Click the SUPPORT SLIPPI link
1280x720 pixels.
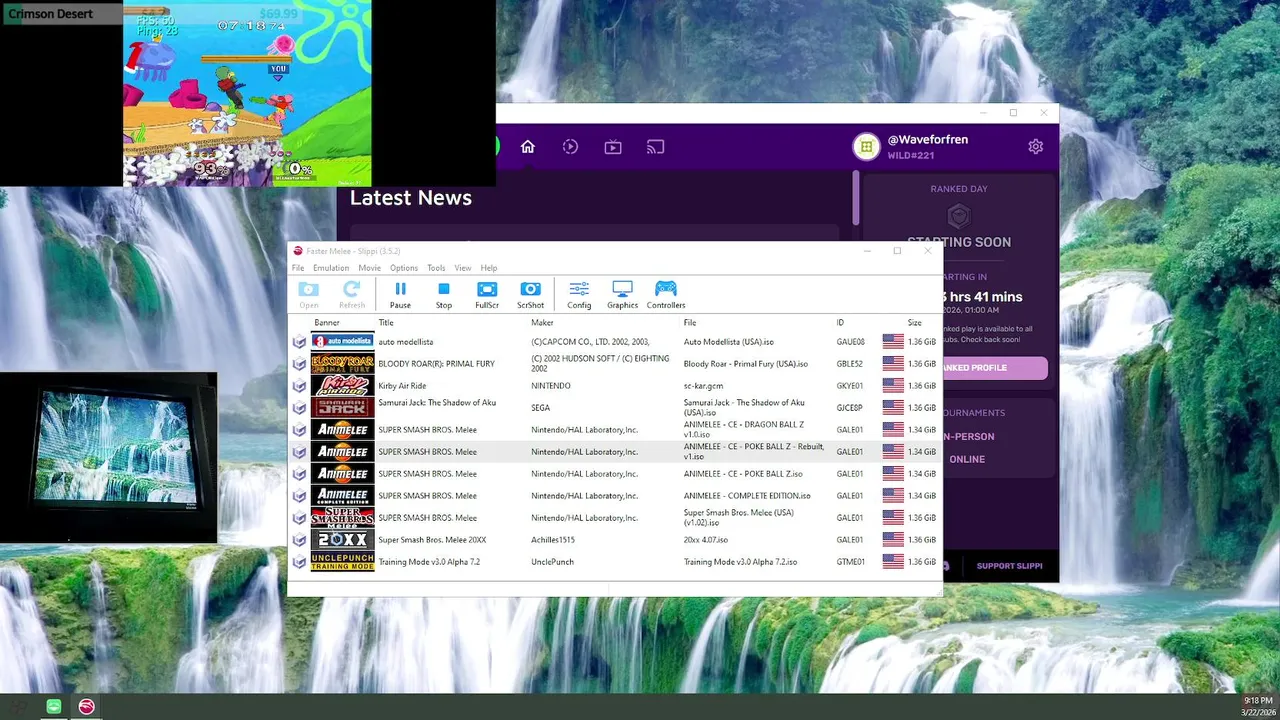click(x=1009, y=566)
